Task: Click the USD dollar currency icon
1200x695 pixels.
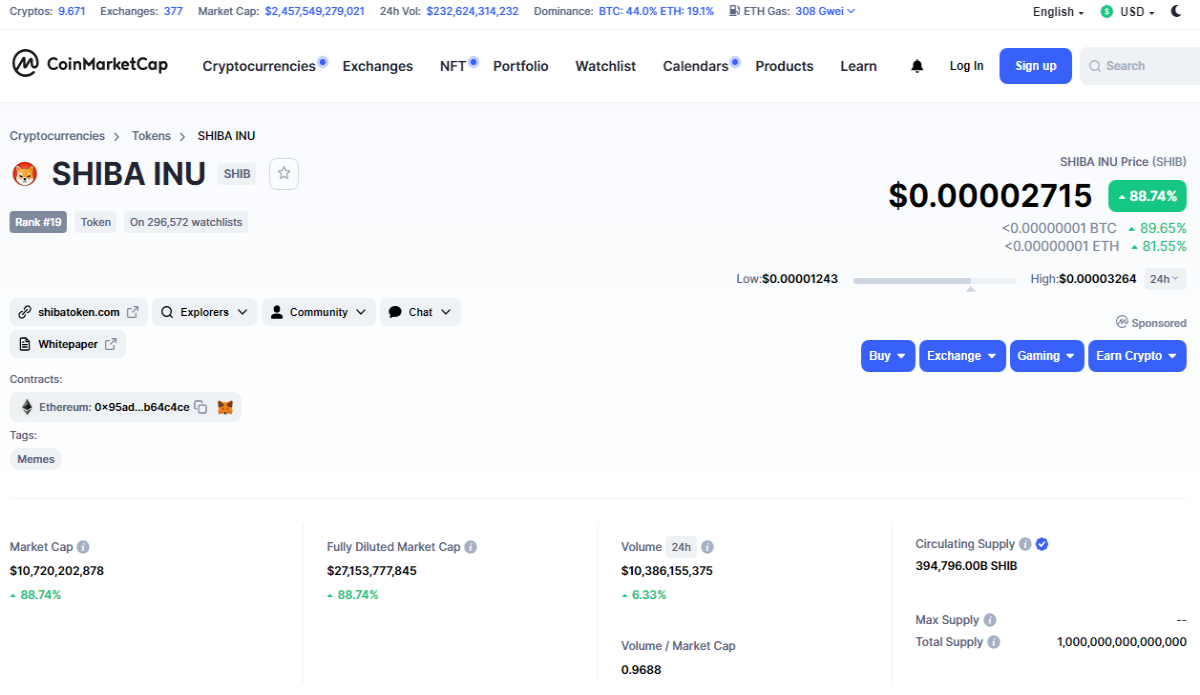Action: (1107, 12)
